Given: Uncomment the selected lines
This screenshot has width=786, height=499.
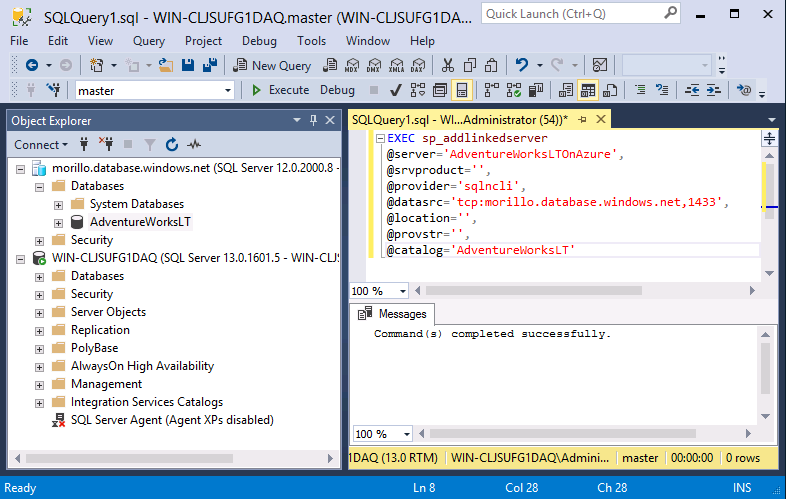Looking at the screenshot, I should 662,90.
